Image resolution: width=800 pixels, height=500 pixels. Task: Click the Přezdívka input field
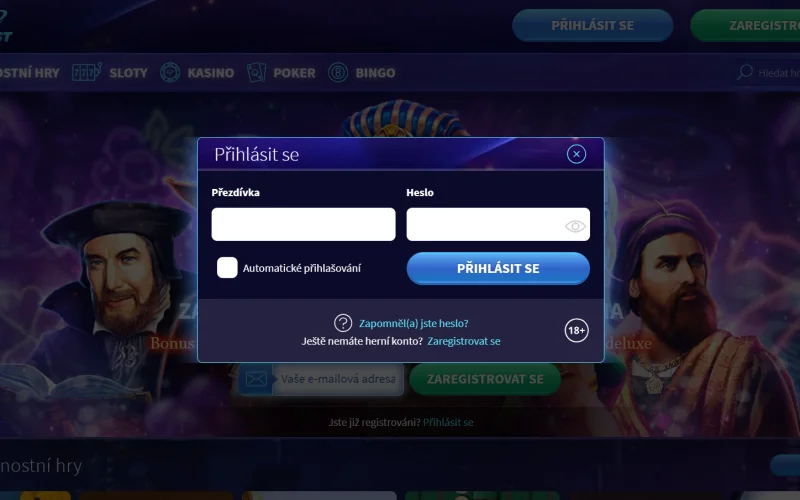point(304,224)
